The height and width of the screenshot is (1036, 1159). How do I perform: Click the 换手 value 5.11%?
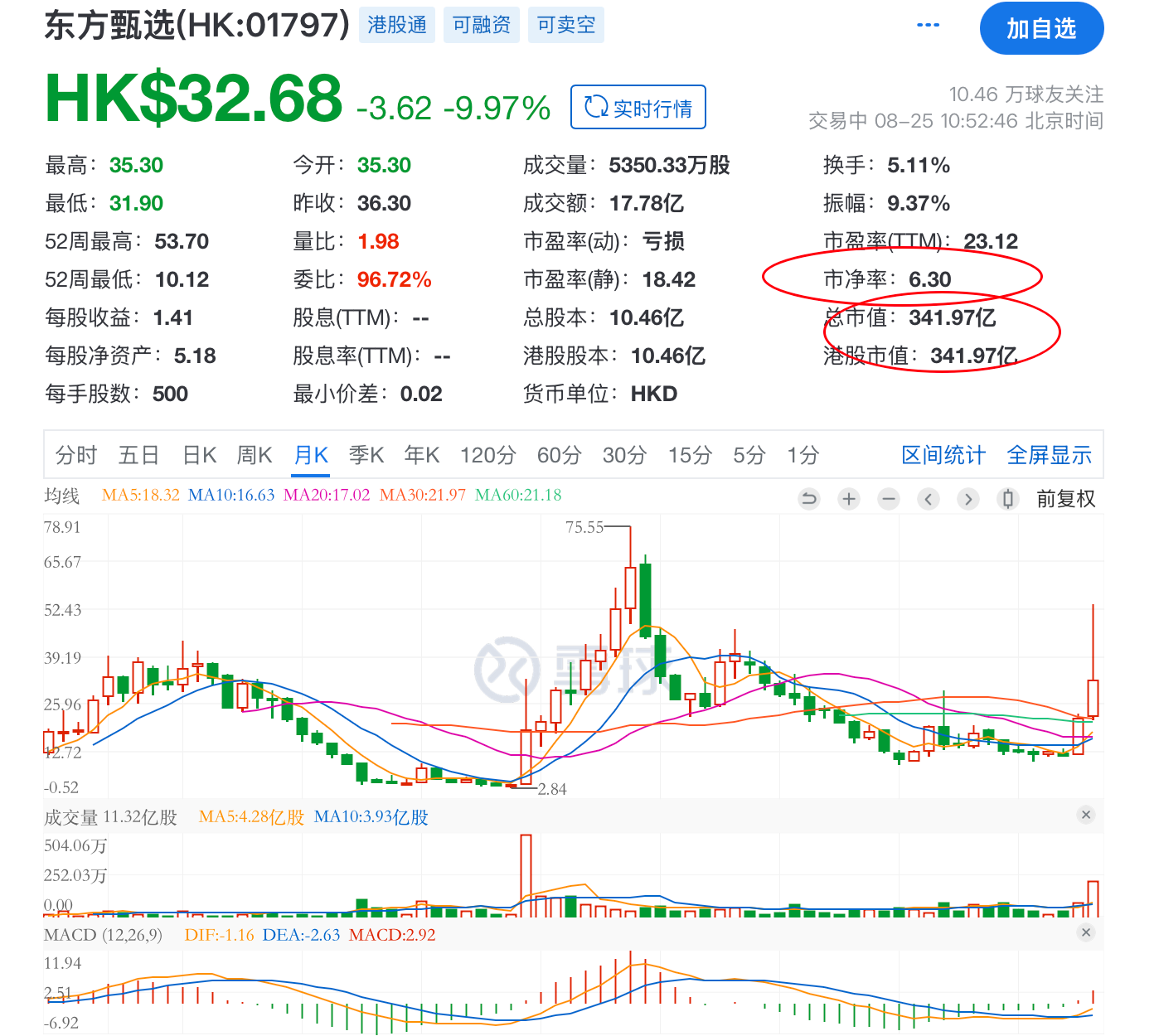pyautogui.click(x=919, y=165)
